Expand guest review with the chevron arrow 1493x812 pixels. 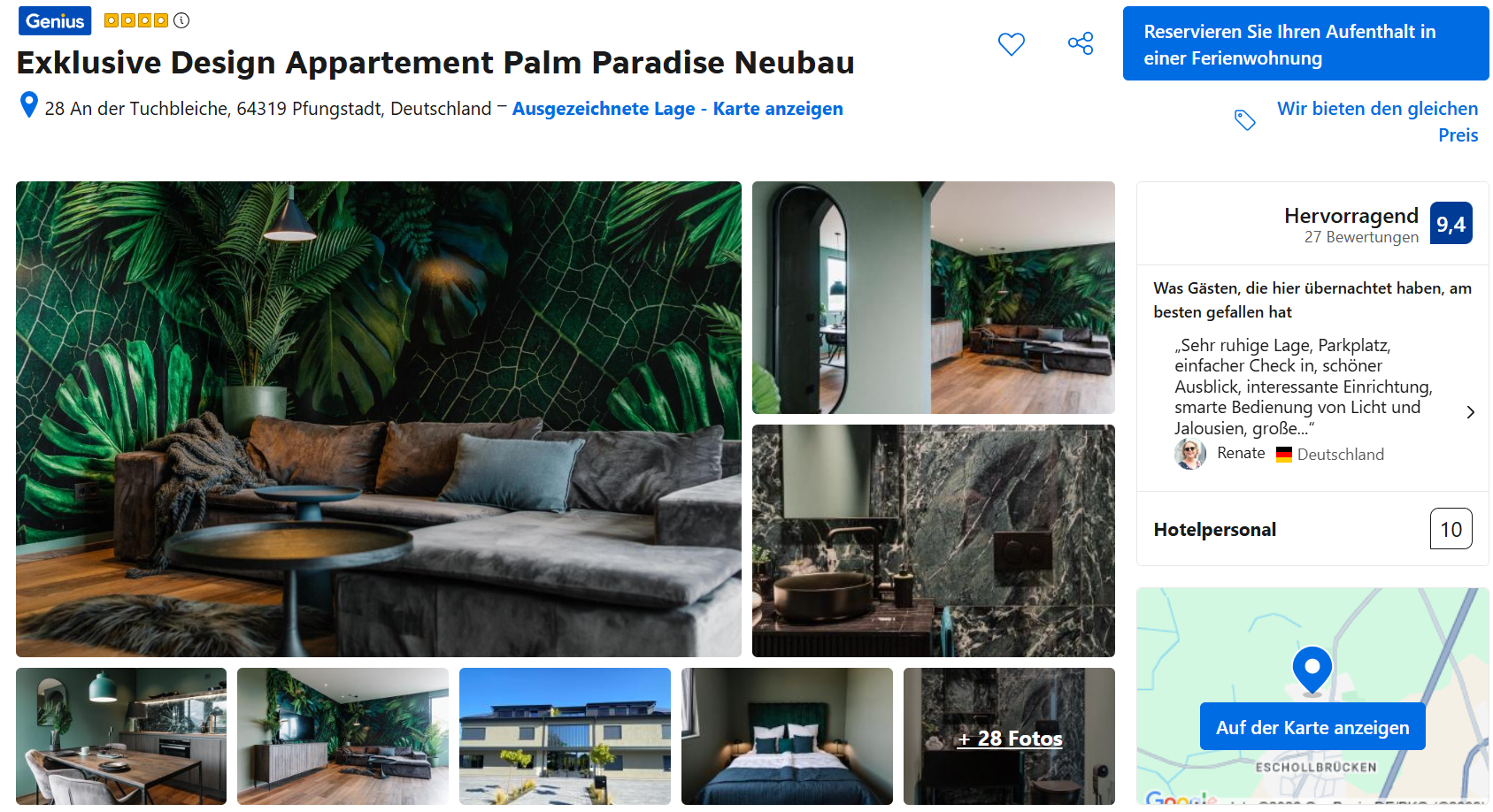[1470, 412]
